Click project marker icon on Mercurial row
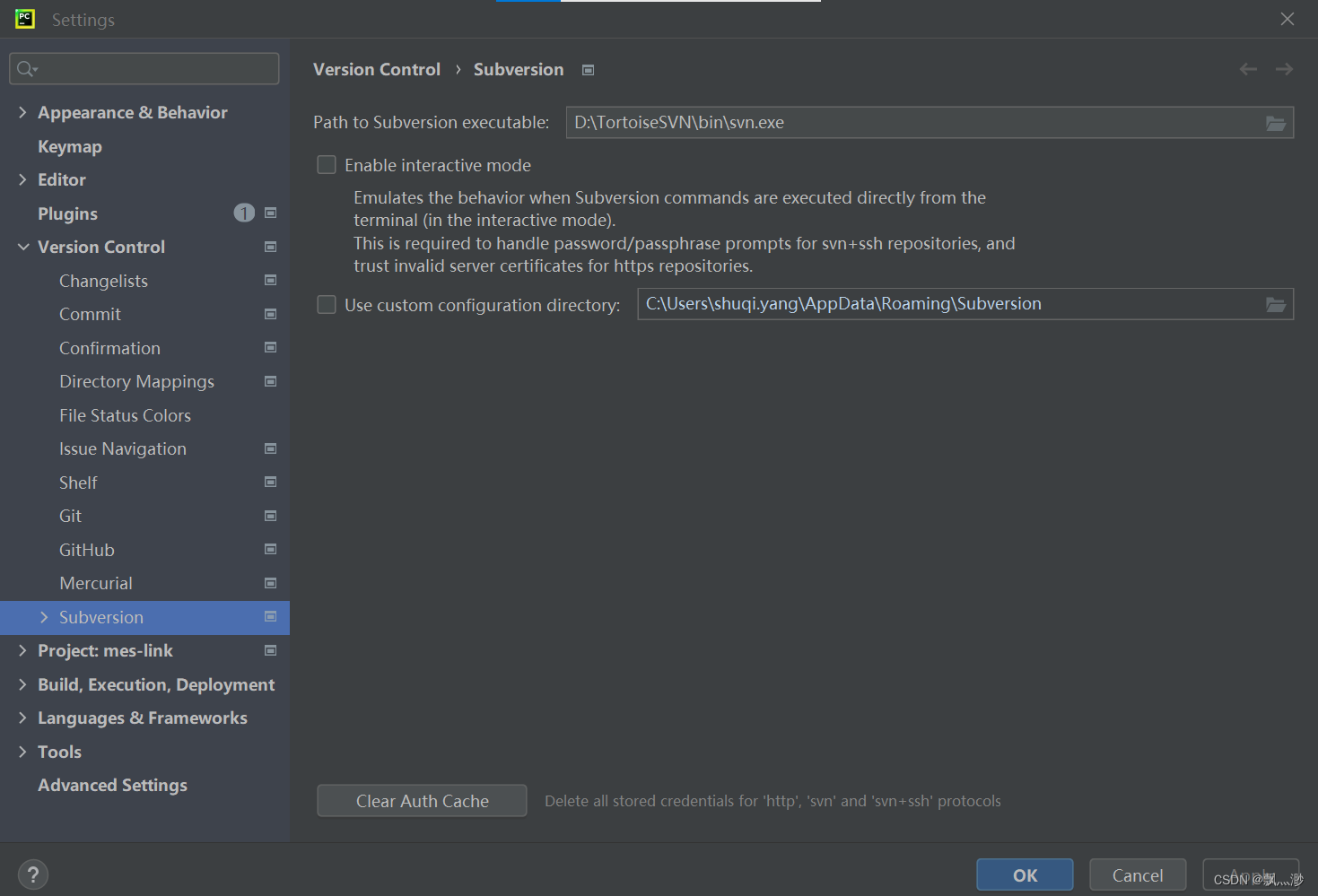This screenshot has height=896, width=1318. [x=271, y=583]
